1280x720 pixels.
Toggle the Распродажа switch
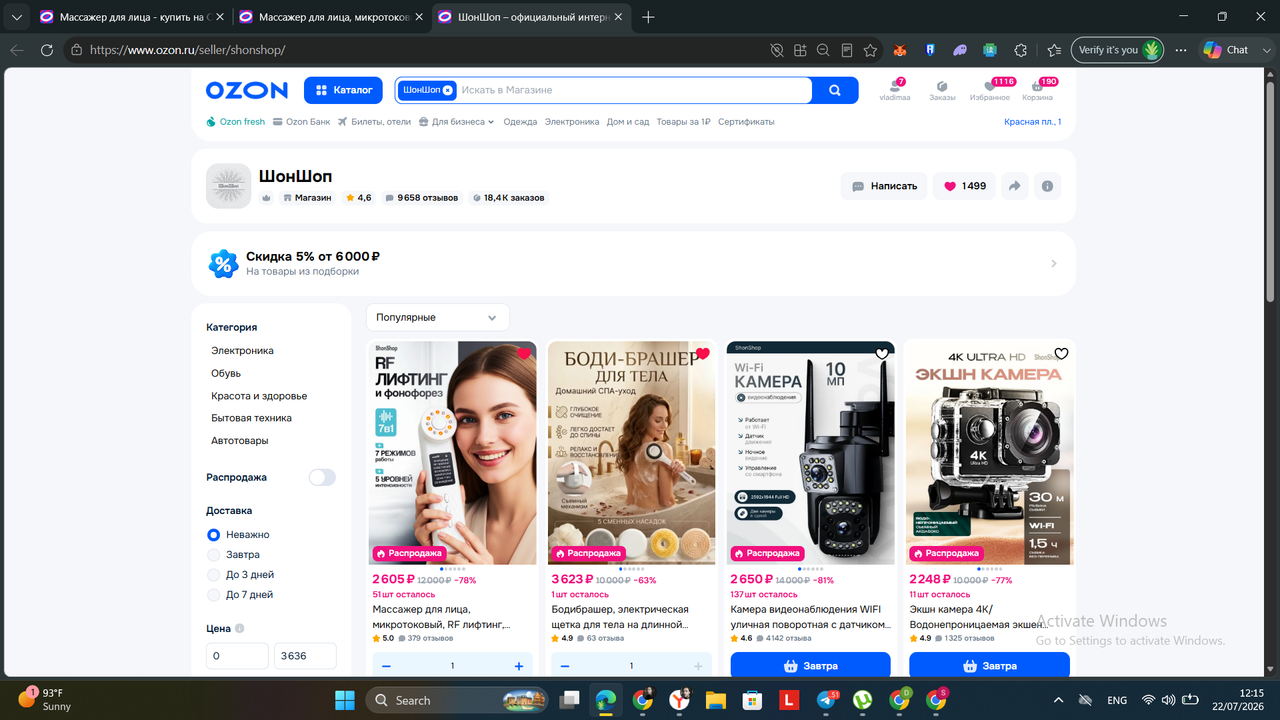322,478
